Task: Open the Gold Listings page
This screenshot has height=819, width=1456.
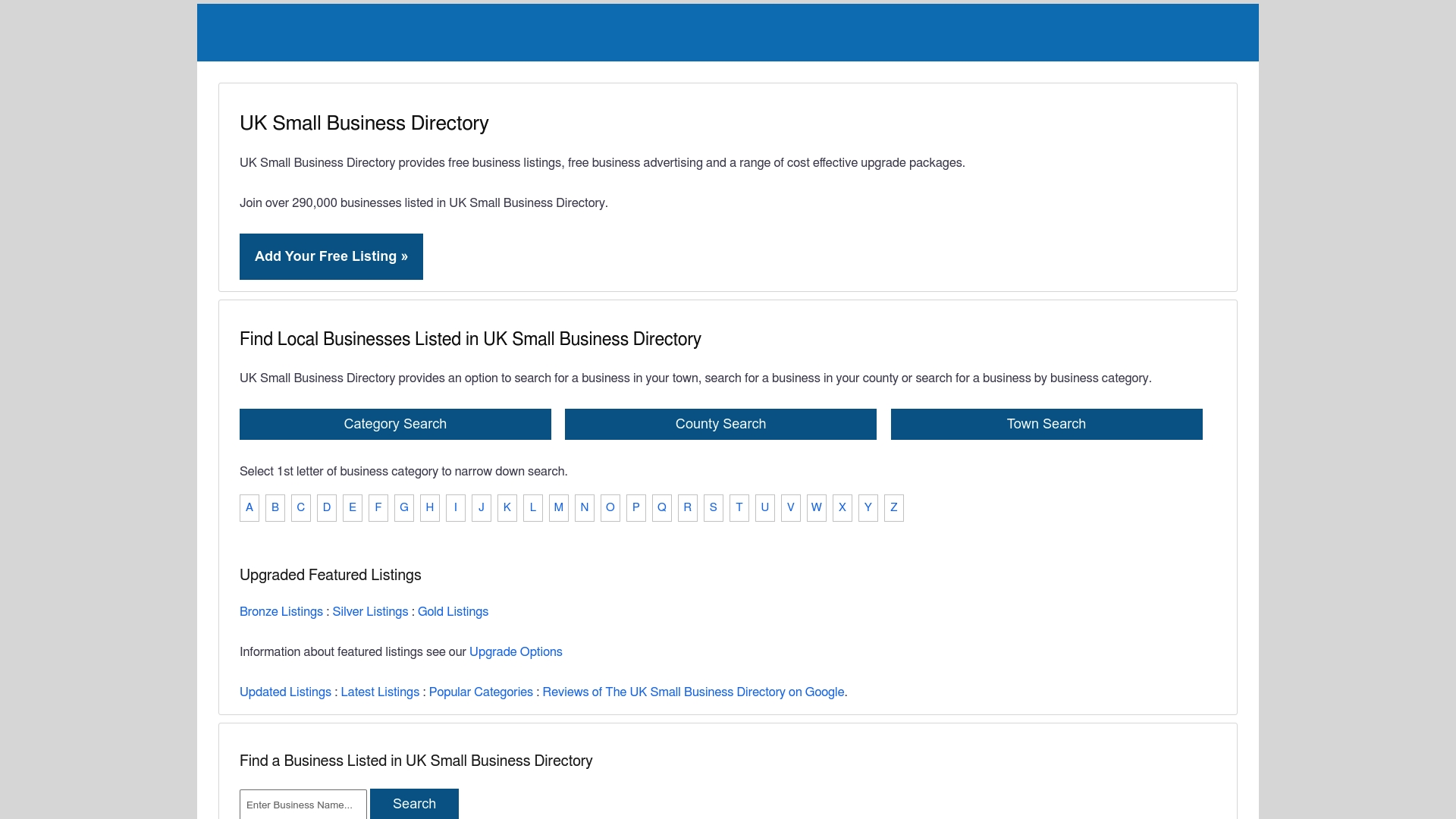Action: (453, 611)
